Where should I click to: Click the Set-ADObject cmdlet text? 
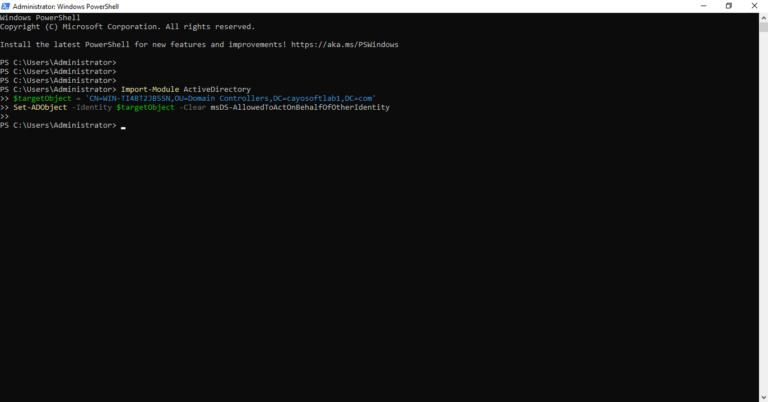pyautogui.click(x=40, y=108)
